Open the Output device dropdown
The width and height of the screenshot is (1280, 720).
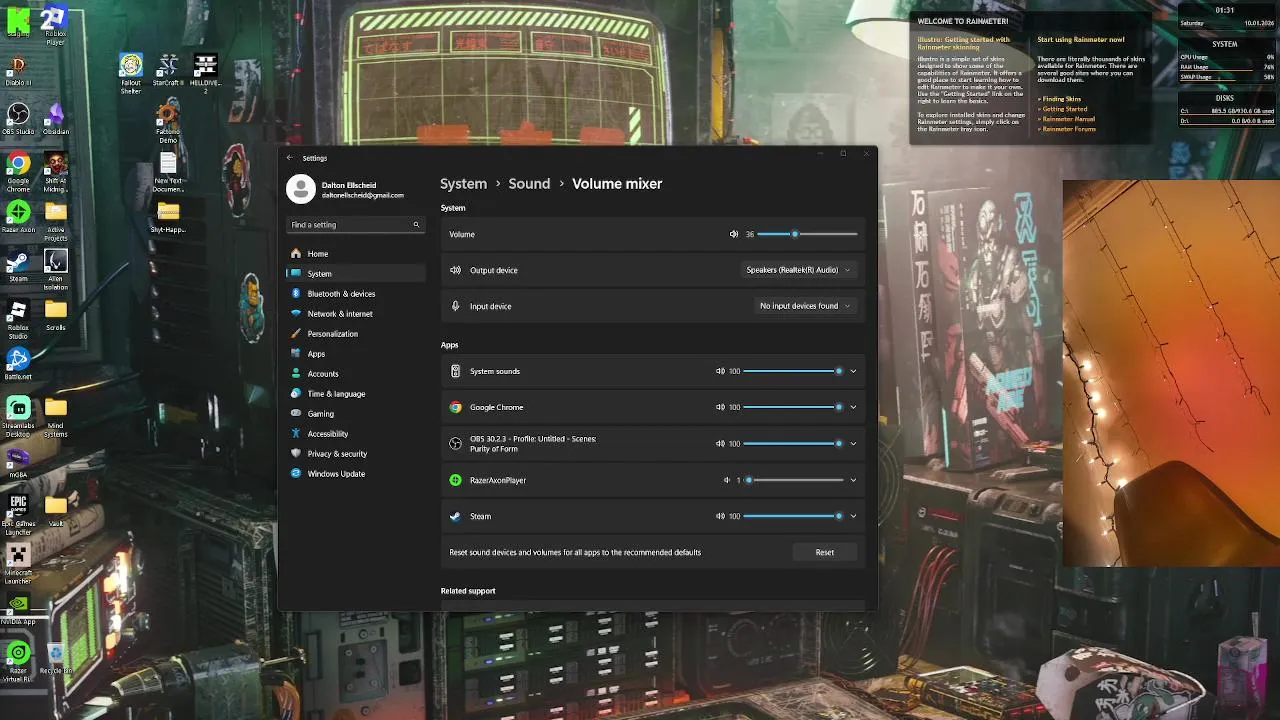click(798, 270)
